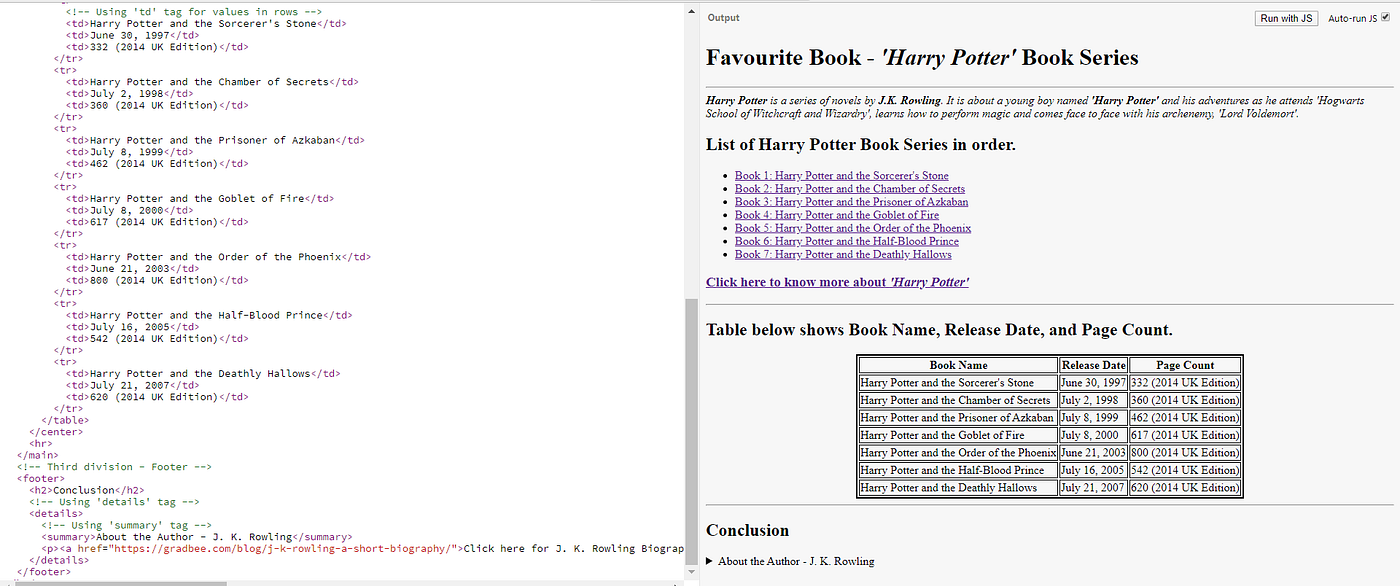Image resolution: width=1400 pixels, height=586 pixels.
Task: Open "Book 6: Harry Potter and the Half-Blood Prince"
Action: click(x=847, y=241)
